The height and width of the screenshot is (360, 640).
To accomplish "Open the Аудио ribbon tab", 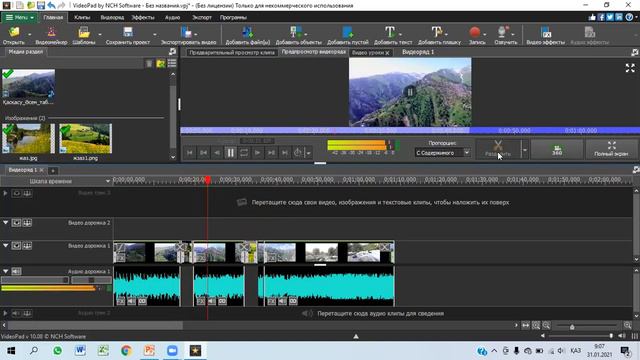I will tap(172, 18).
